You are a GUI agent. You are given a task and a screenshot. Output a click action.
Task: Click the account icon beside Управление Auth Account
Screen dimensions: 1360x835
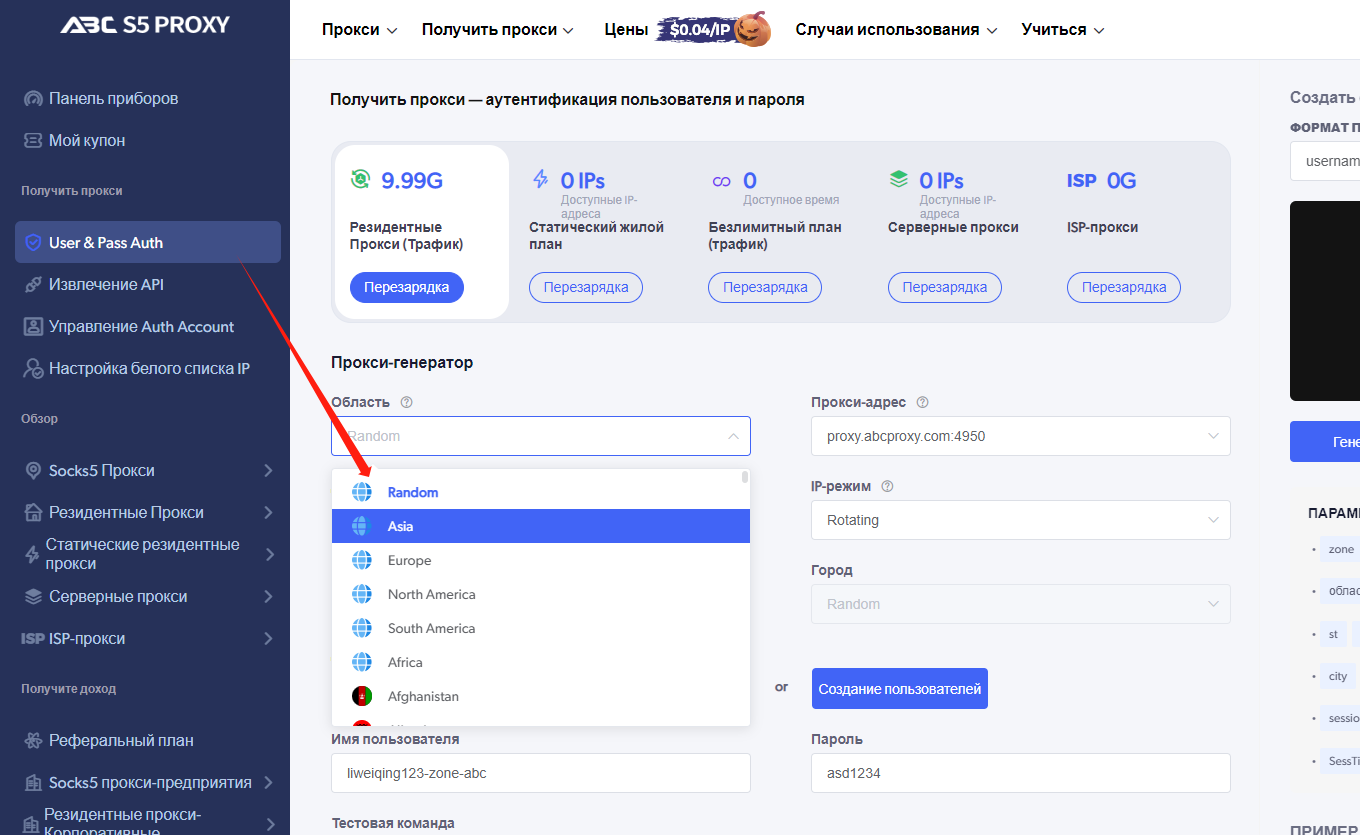click(33, 327)
